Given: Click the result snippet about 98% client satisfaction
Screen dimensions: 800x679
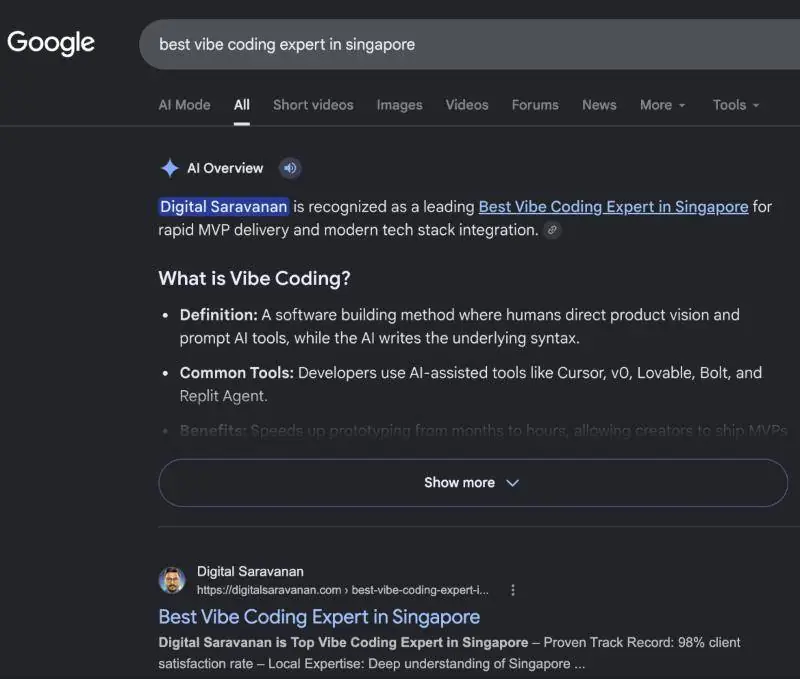Looking at the screenshot, I should (x=449, y=653).
